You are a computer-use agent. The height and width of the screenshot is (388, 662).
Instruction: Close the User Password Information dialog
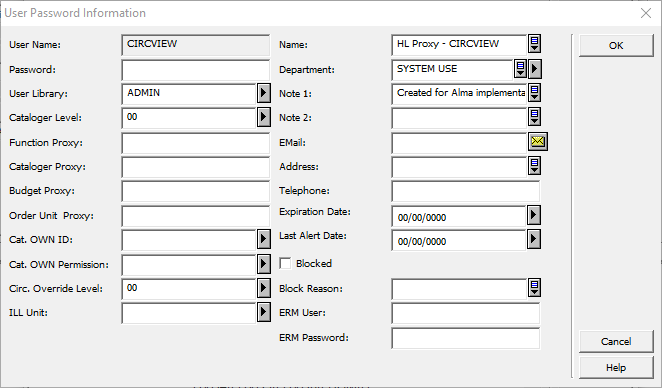(x=646, y=13)
